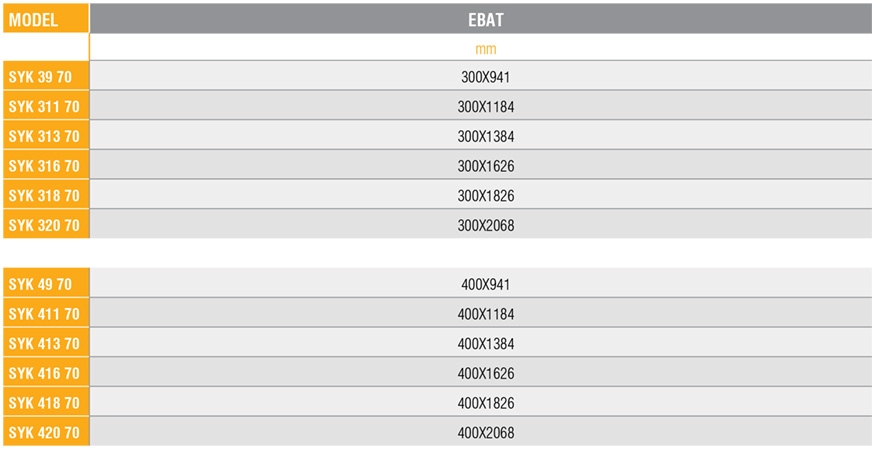Screen dimensions: 875x449
Task: Click the 300X941 dimension value
Action: coord(485,77)
